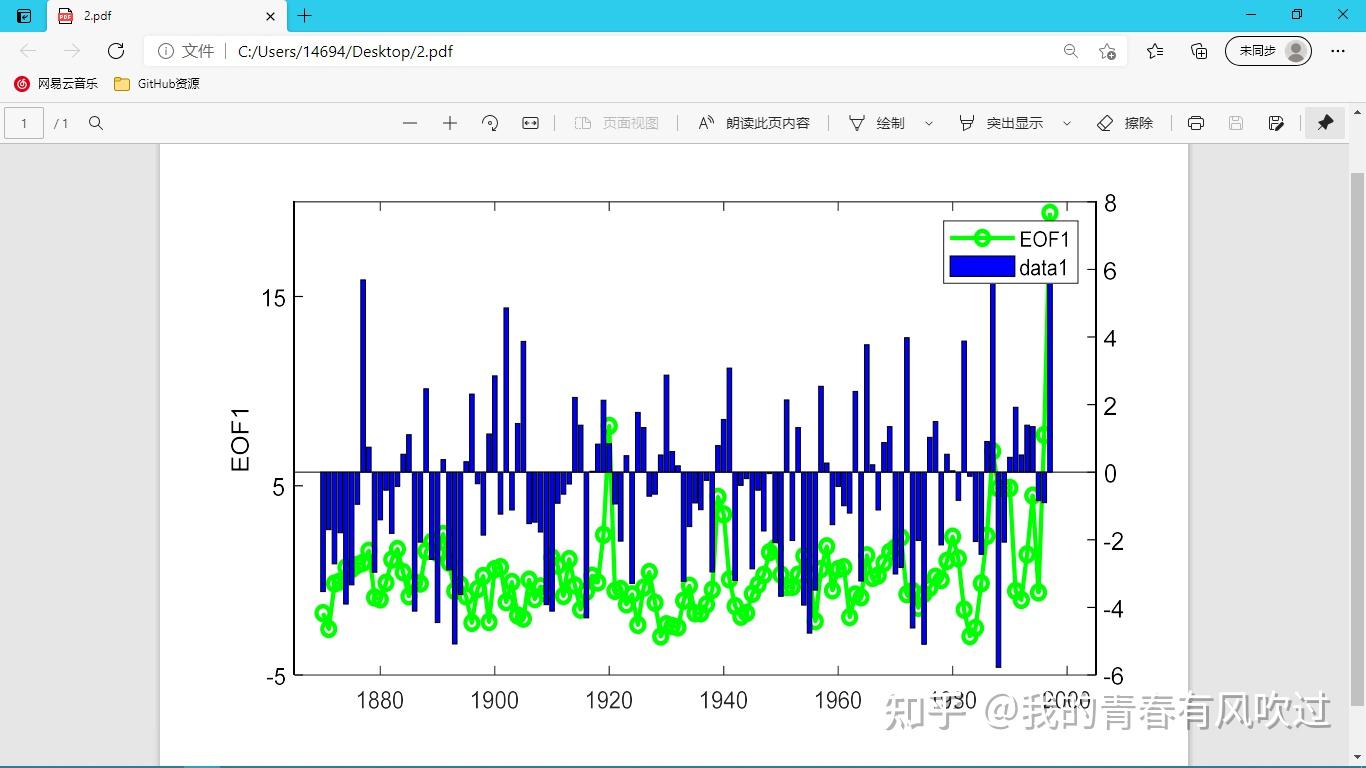Screen dimensions: 1366x768
Task: Start 朗读此页内容 read aloud
Action: coord(753,123)
